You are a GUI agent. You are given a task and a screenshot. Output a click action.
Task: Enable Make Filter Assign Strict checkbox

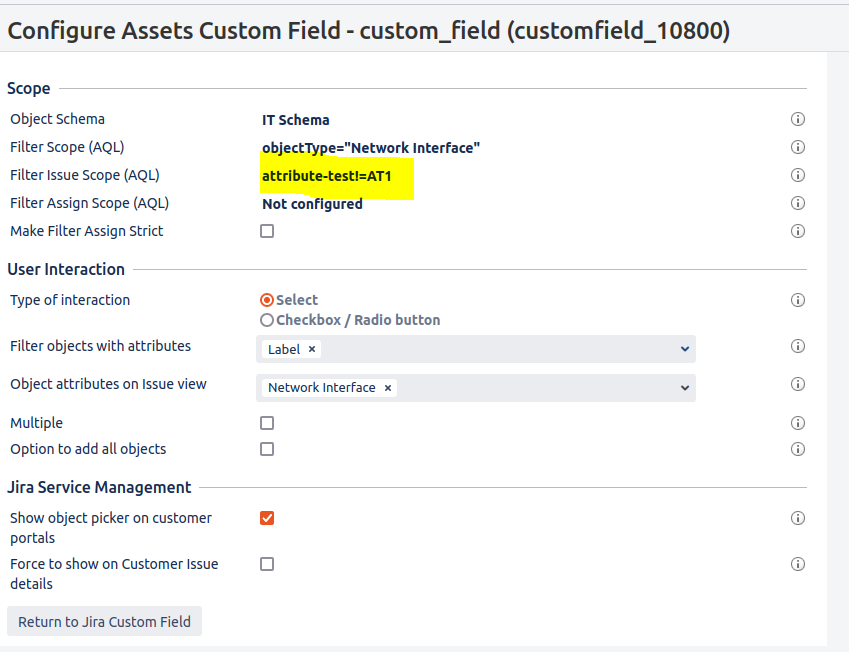tap(267, 231)
